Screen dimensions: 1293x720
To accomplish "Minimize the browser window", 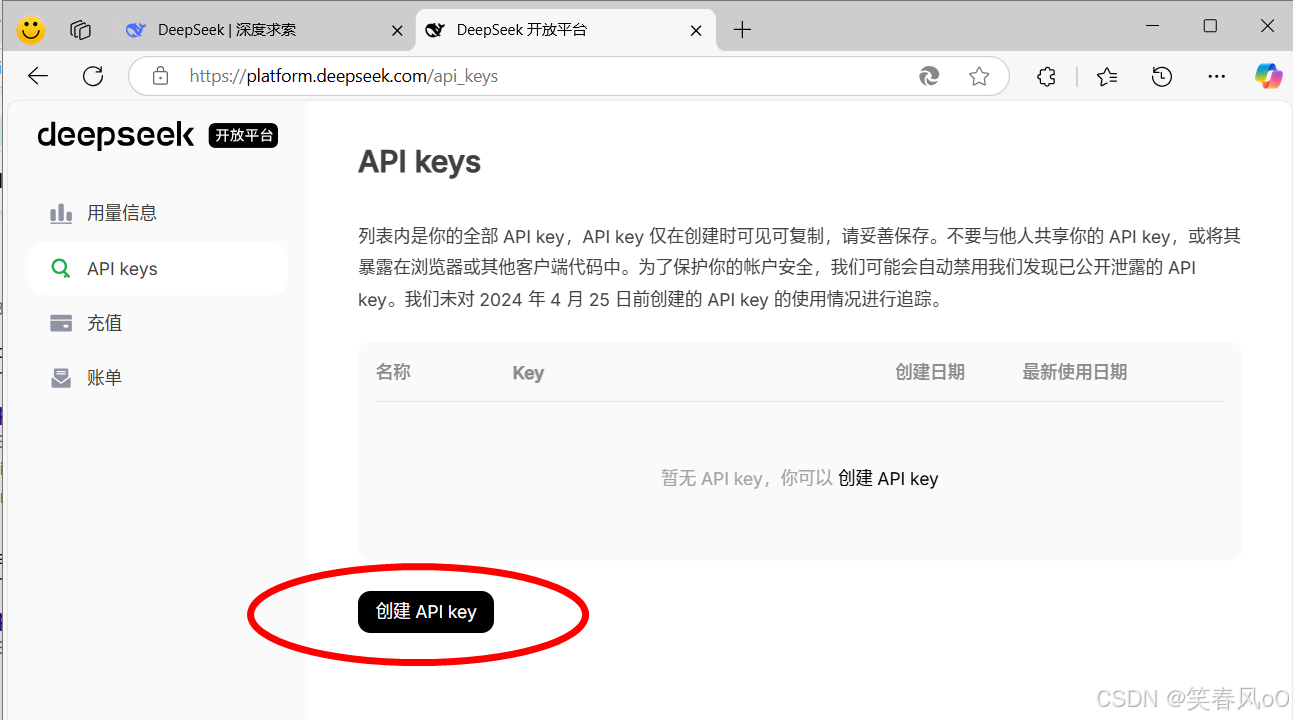I will [x=1152, y=26].
